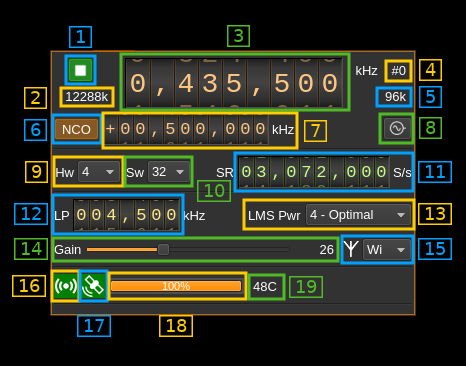
Task: Toggle the NCO button
Action: [x=76, y=129]
